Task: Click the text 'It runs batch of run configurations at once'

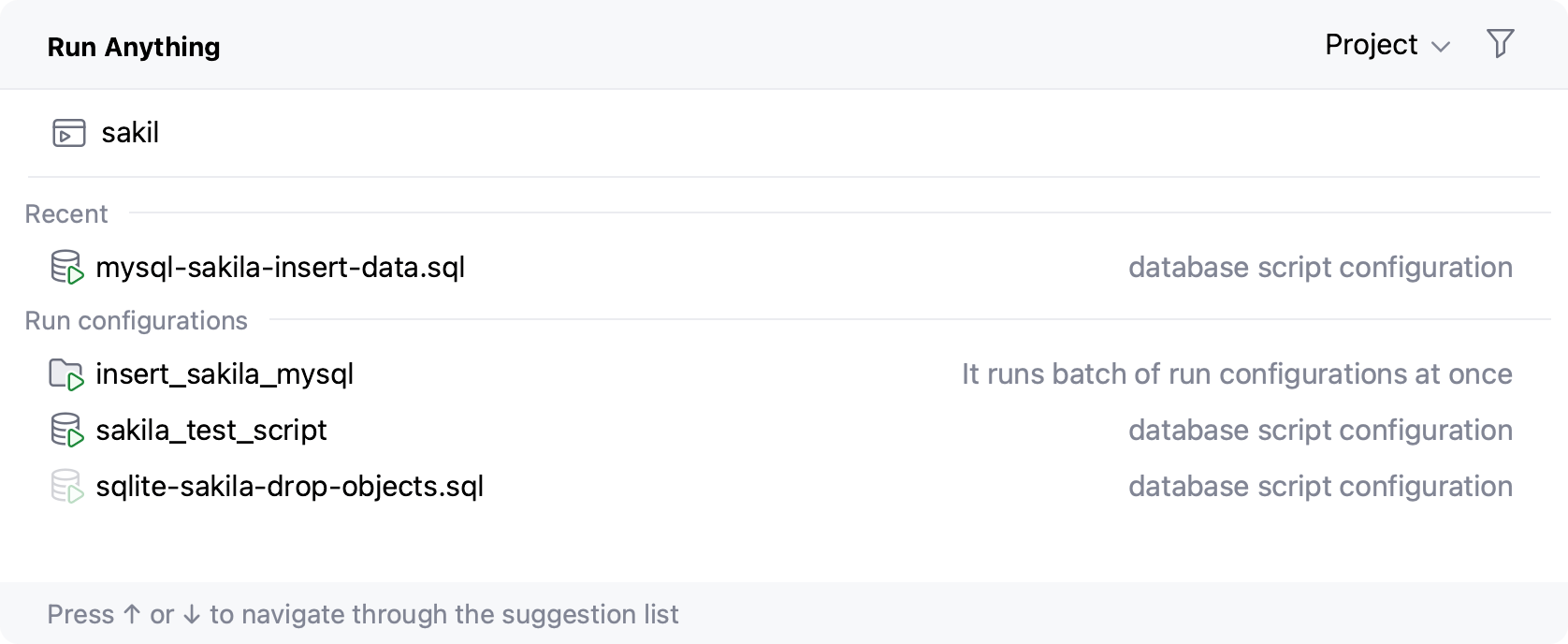Action: point(1236,373)
